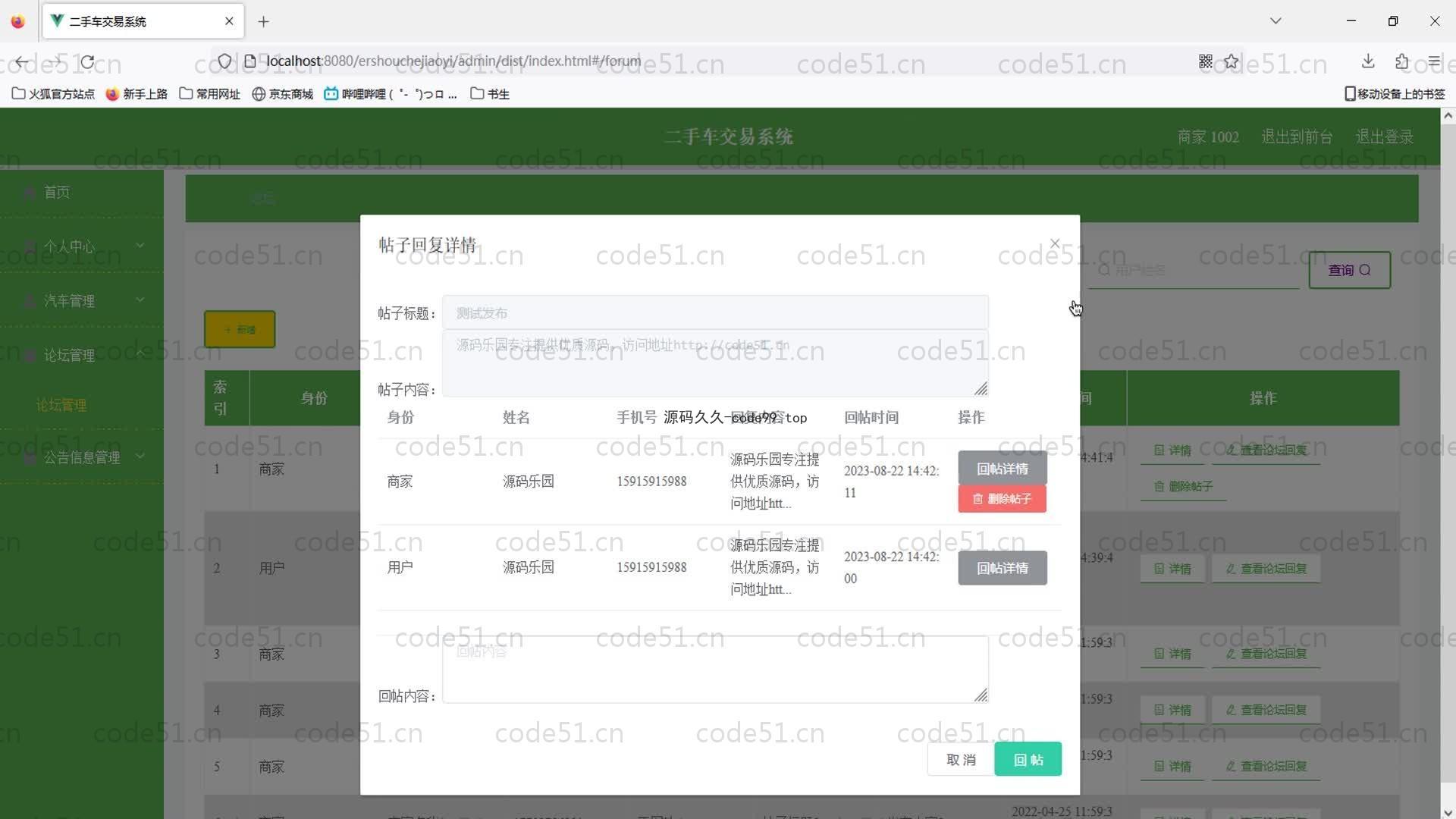Submit reply with green 回帖 button
This screenshot has width=1456, height=819.
point(1028,759)
